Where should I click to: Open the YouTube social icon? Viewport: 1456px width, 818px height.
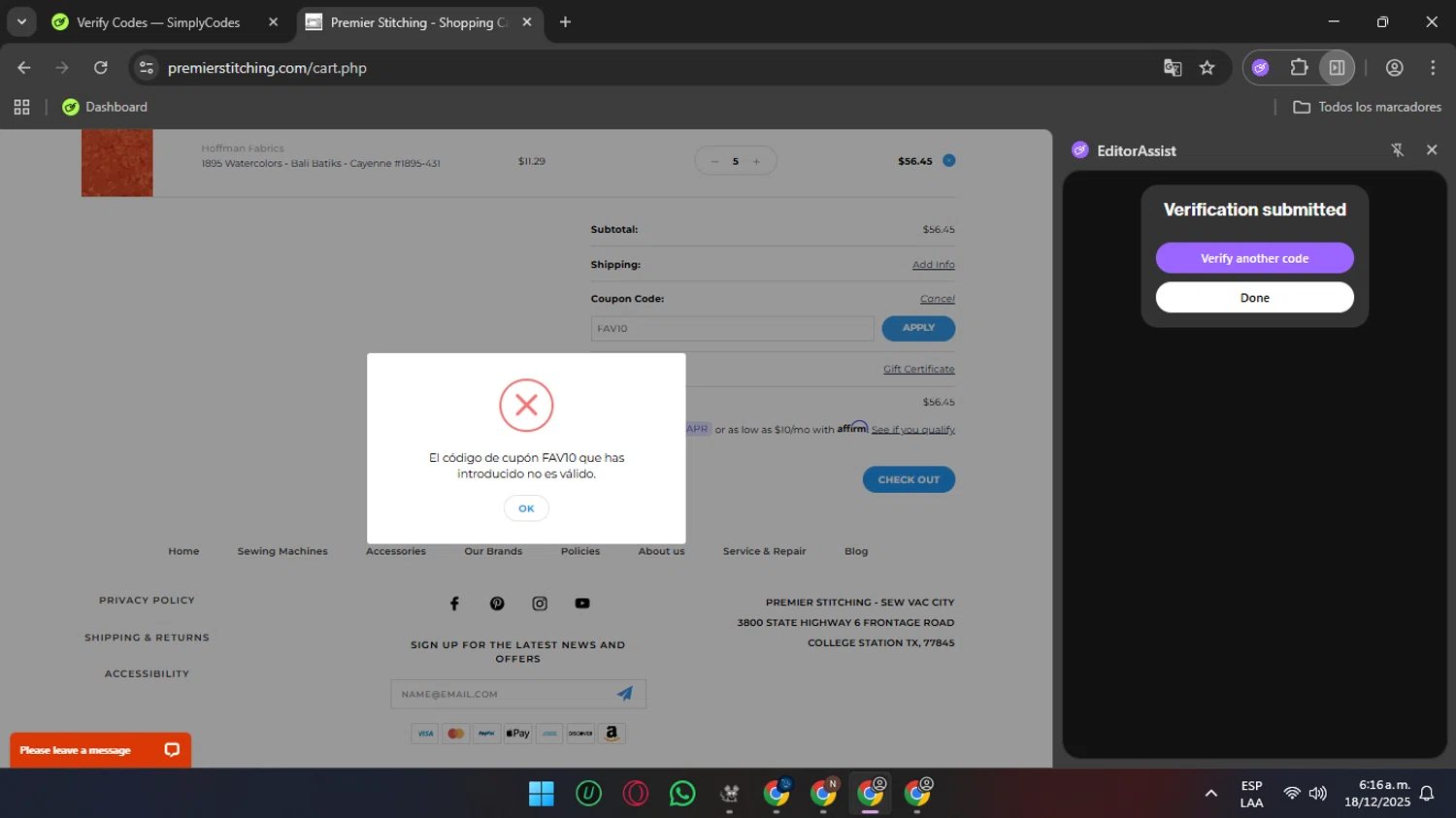tap(582, 604)
